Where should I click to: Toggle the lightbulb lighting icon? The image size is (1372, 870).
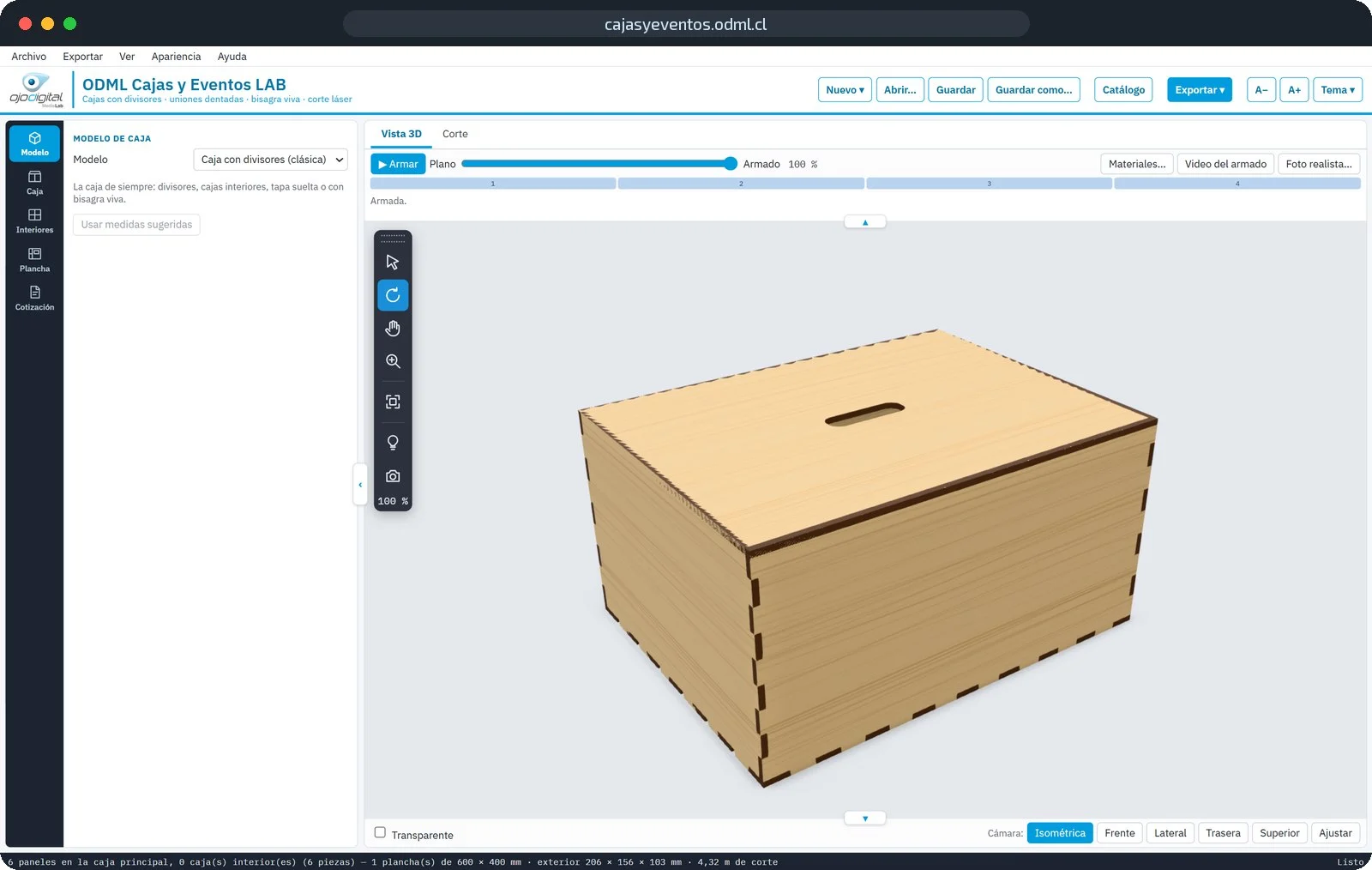393,443
